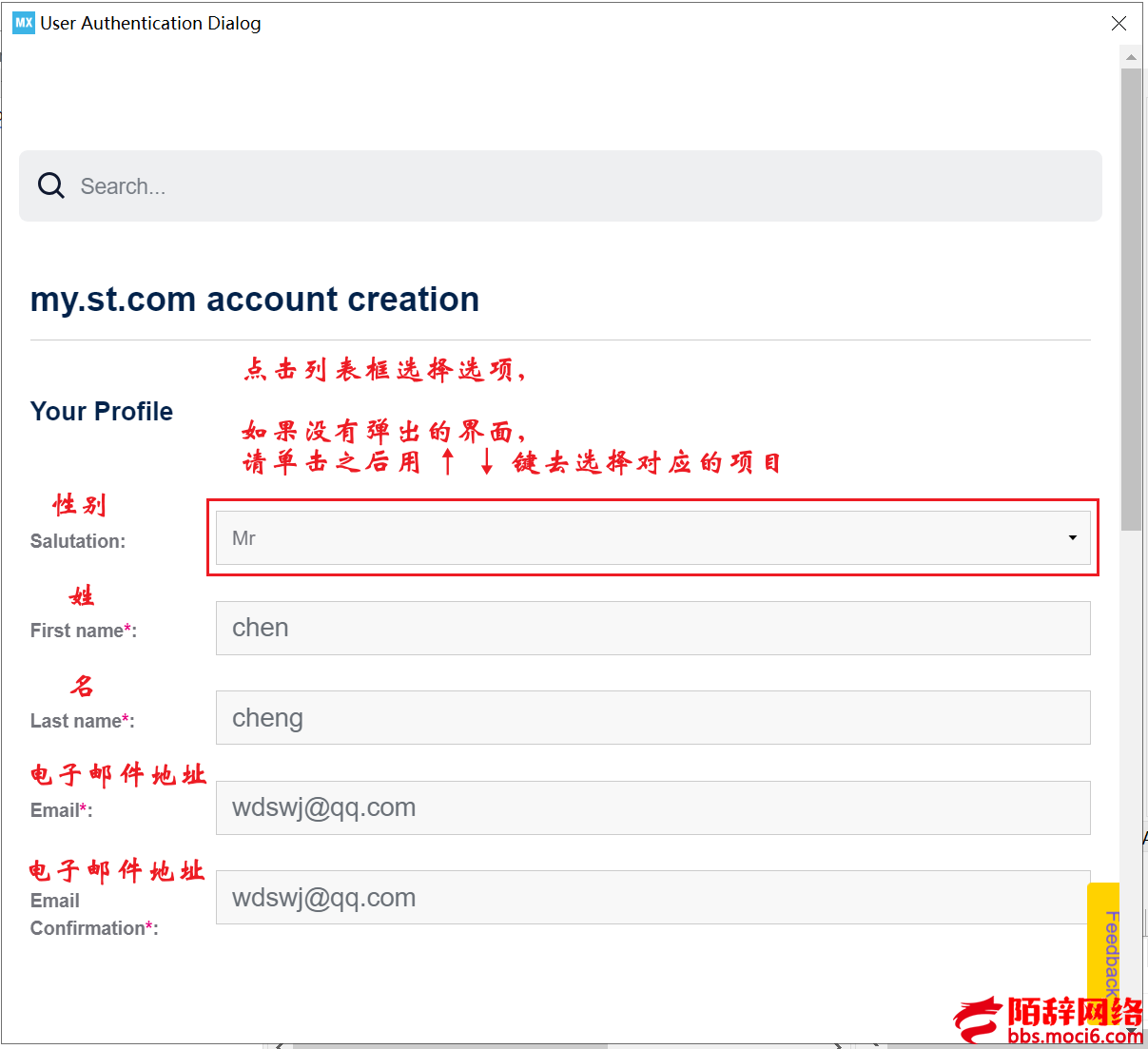Click the MX application icon in title bar

24,23
